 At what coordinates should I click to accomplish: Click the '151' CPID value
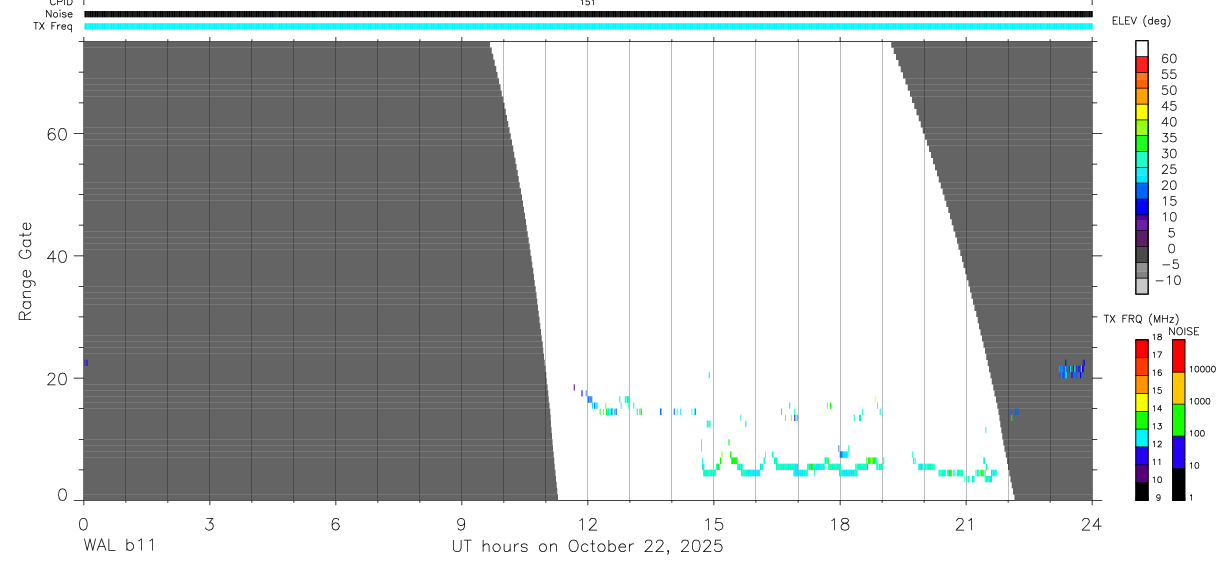pyautogui.click(x=587, y=3)
